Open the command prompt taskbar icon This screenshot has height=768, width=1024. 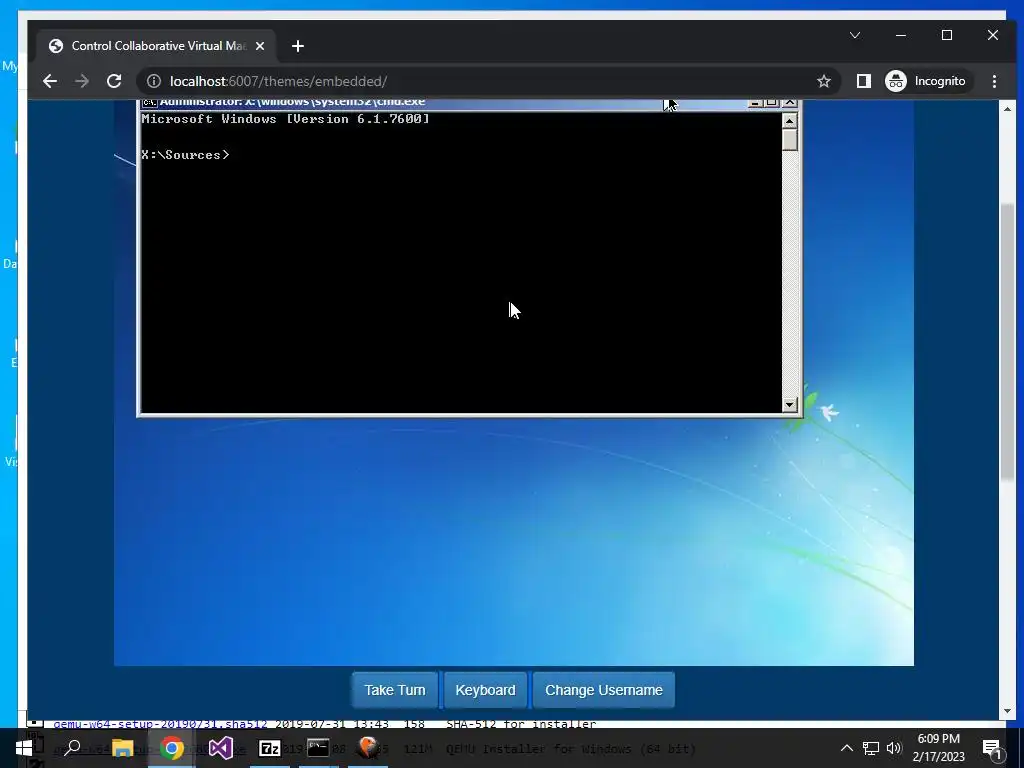pyautogui.click(x=318, y=748)
